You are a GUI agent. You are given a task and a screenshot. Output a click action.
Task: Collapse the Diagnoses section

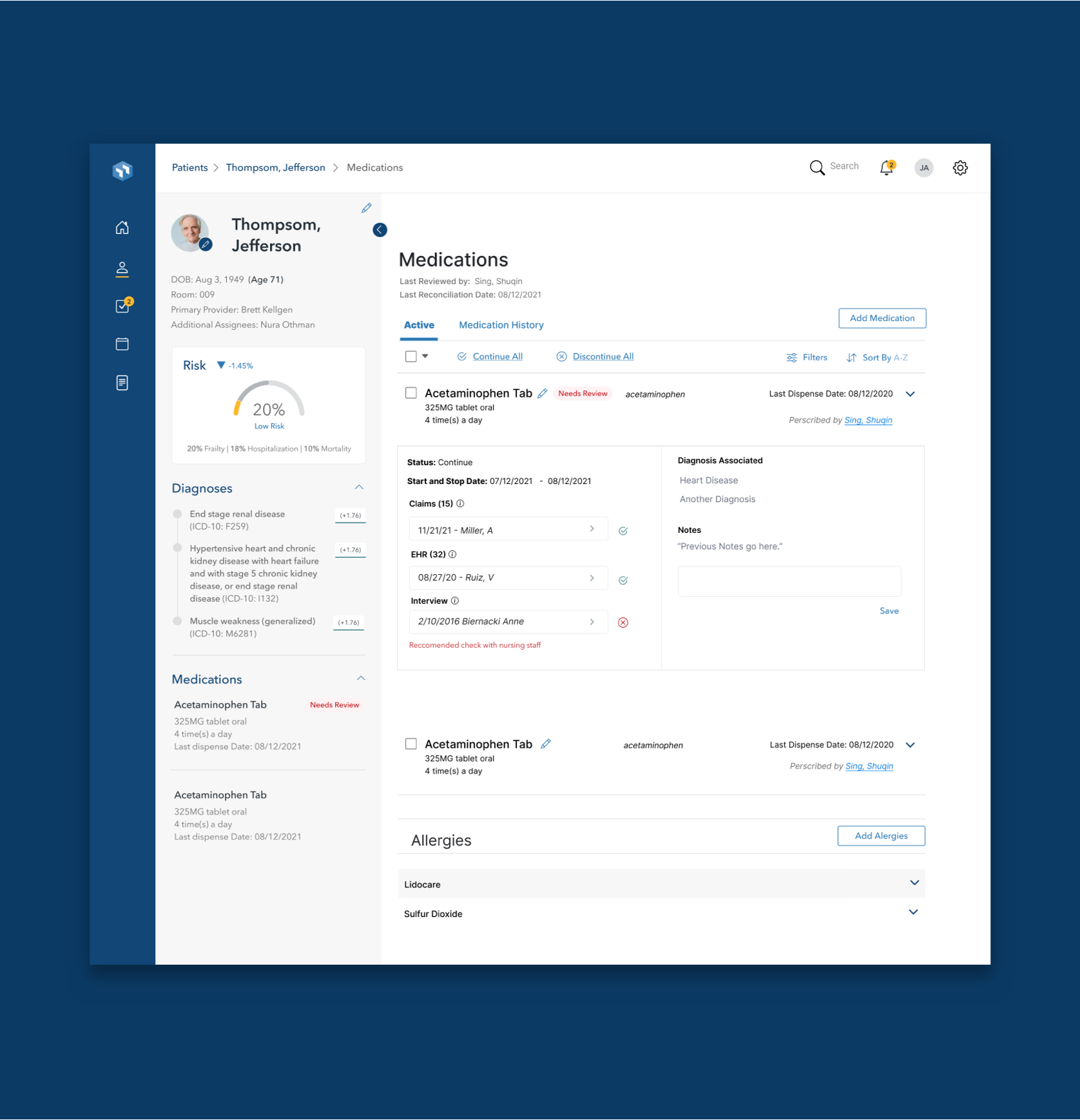pyautogui.click(x=359, y=487)
